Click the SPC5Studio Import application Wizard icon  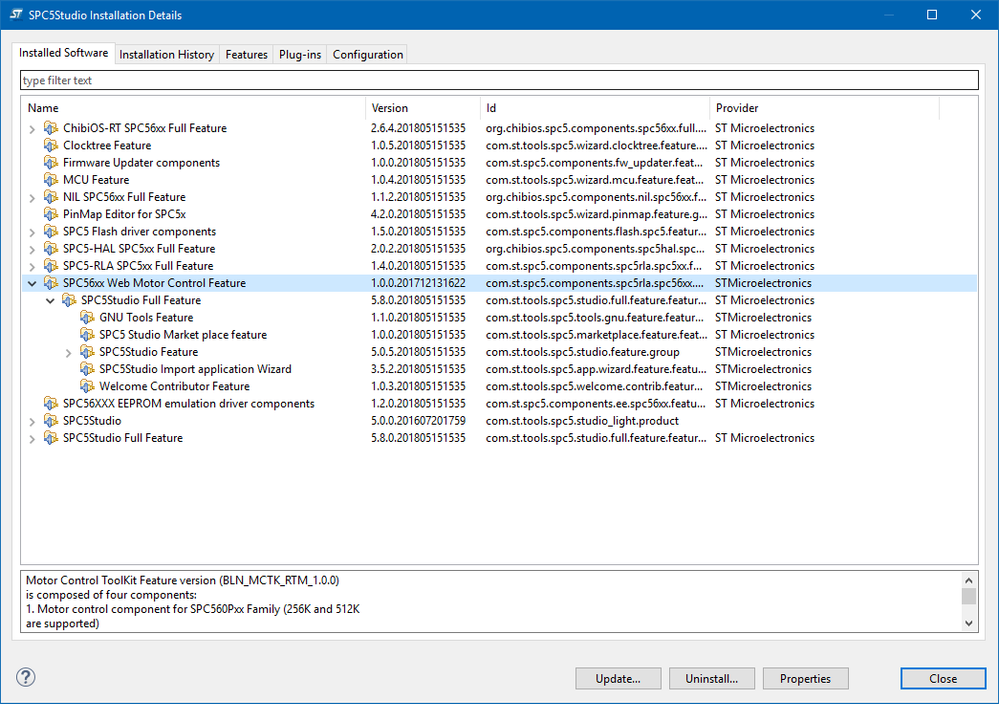click(x=87, y=369)
